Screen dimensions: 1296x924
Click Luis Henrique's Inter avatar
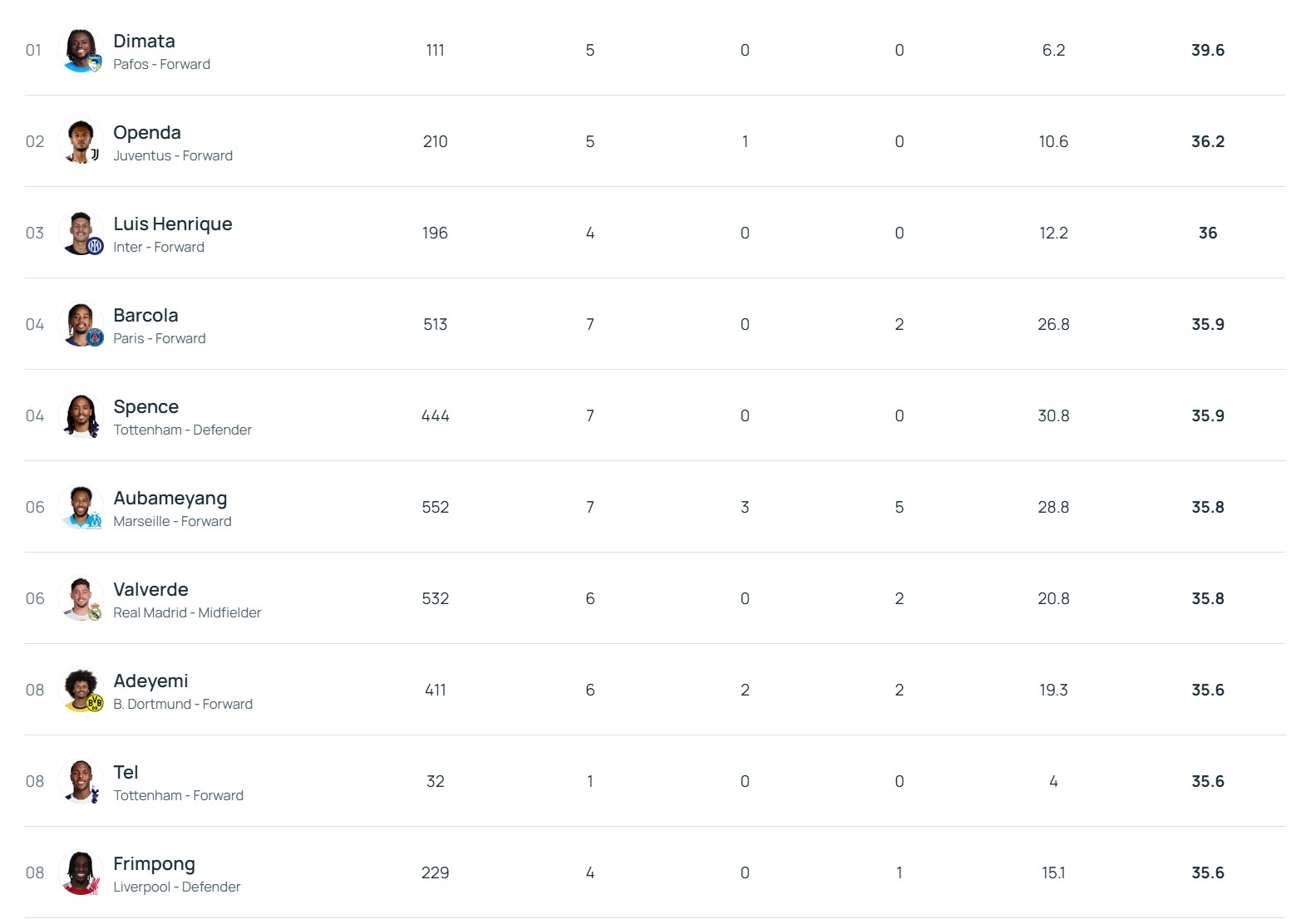81,233
